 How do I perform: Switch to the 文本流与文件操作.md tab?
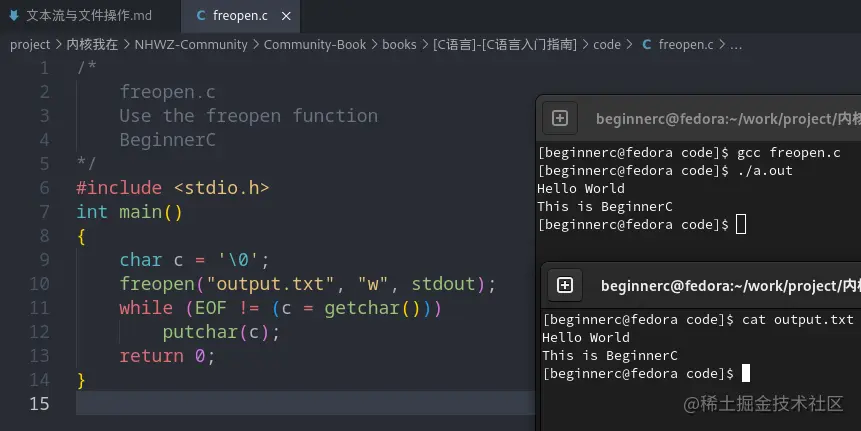pyautogui.click(x=90, y=16)
